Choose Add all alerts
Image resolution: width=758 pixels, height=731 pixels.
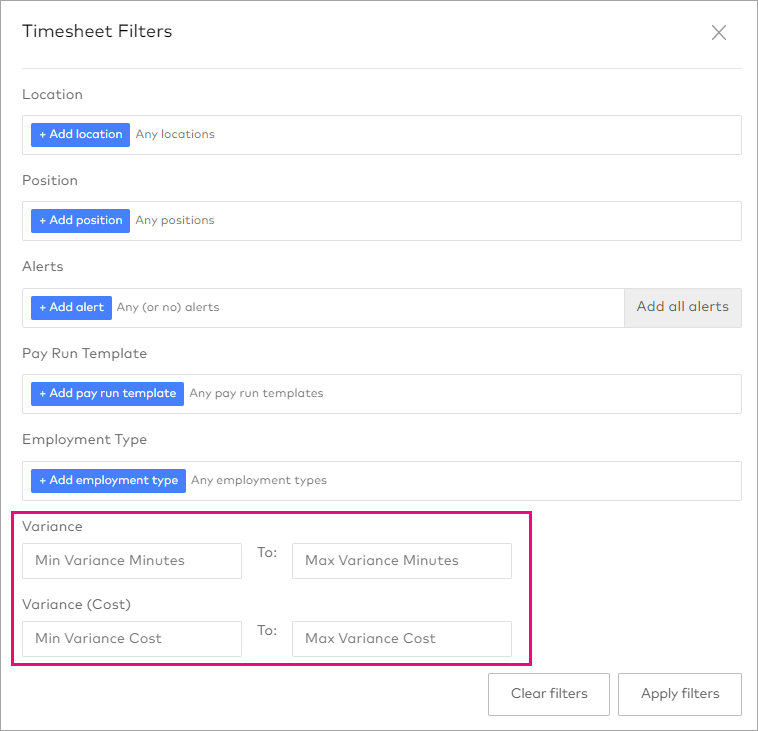pos(682,307)
